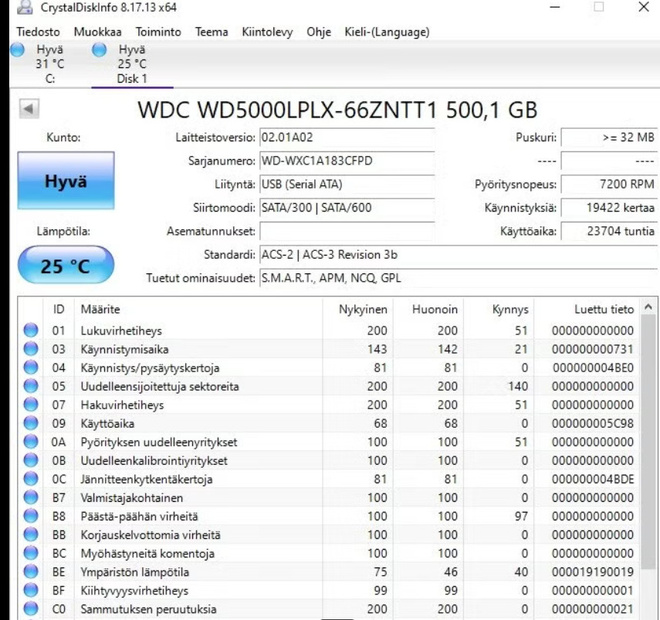Image resolution: width=660 pixels, height=620 pixels.
Task: Click status orb for 09 Käyttöaika row
Action: (x=31, y=423)
